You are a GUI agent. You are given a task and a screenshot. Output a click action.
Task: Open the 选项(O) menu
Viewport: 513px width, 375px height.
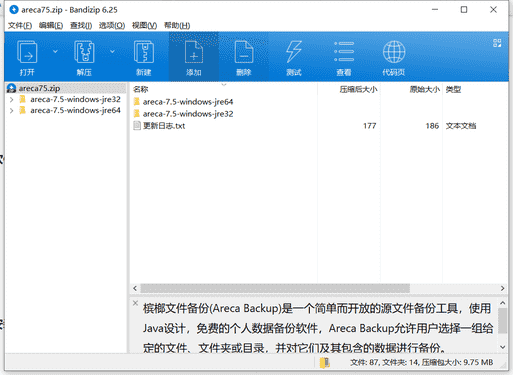[x=112, y=25]
